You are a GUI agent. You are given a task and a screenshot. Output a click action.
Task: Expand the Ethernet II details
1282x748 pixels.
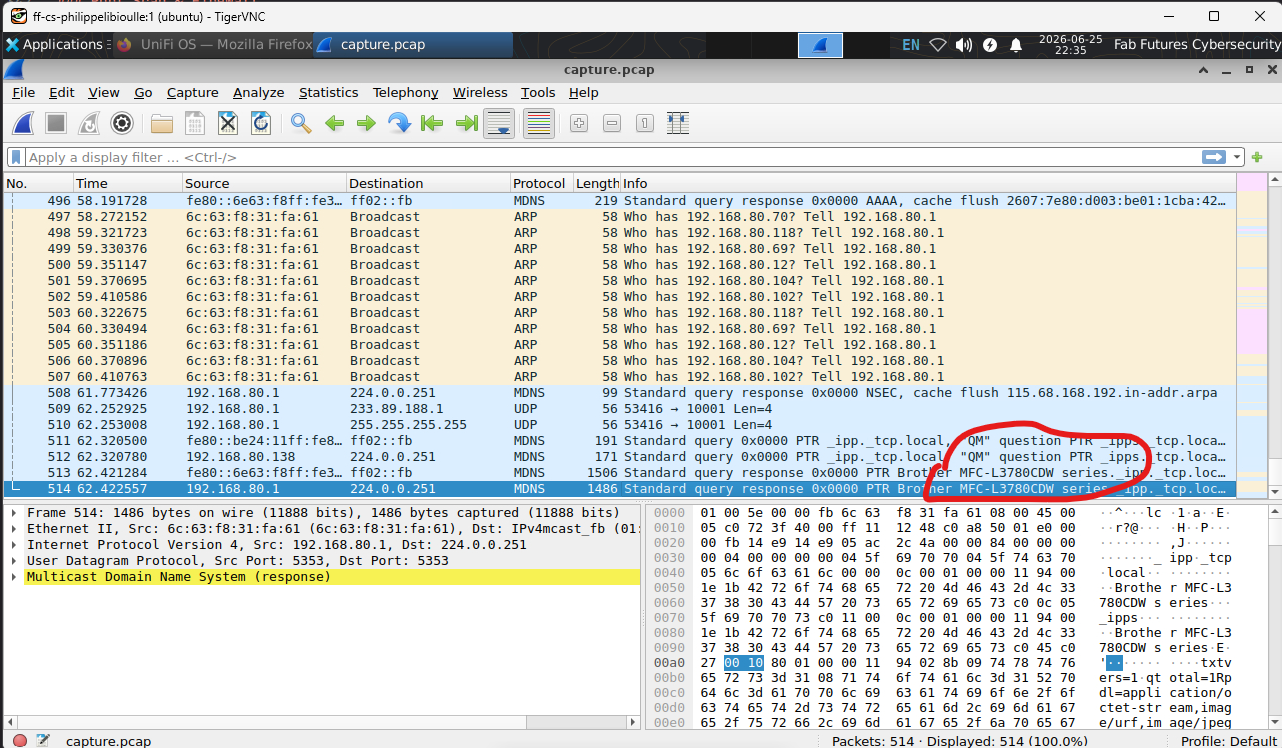pyautogui.click(x=14, y=529)
